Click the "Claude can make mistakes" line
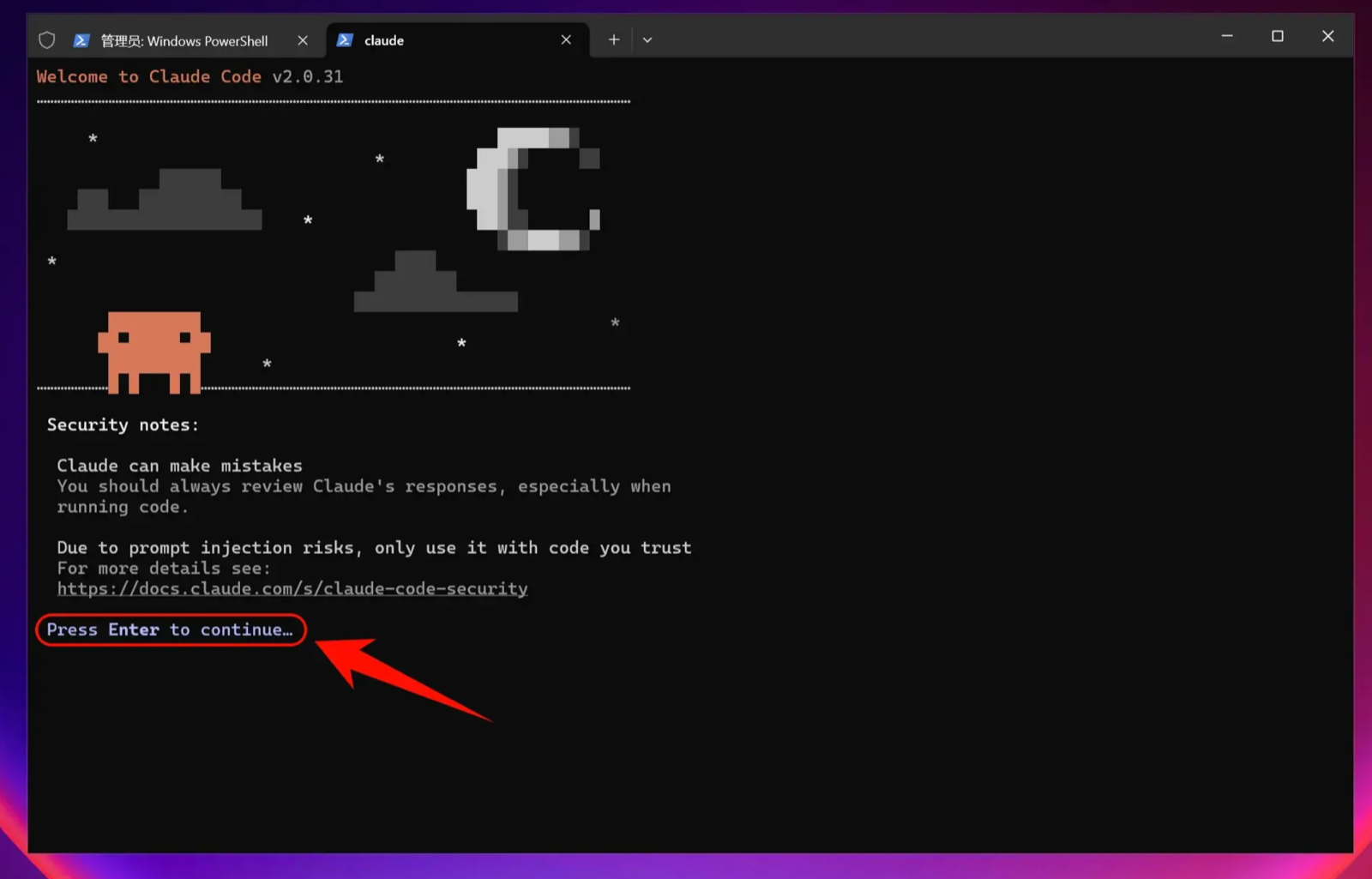This screenshot has width=1372, height=879. 179,466
